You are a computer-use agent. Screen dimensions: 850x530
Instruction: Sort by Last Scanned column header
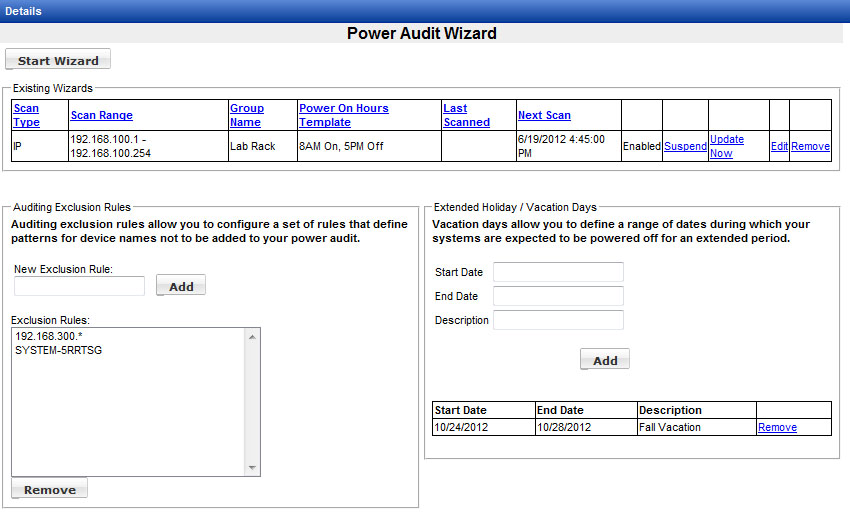(x=466, y=115)
